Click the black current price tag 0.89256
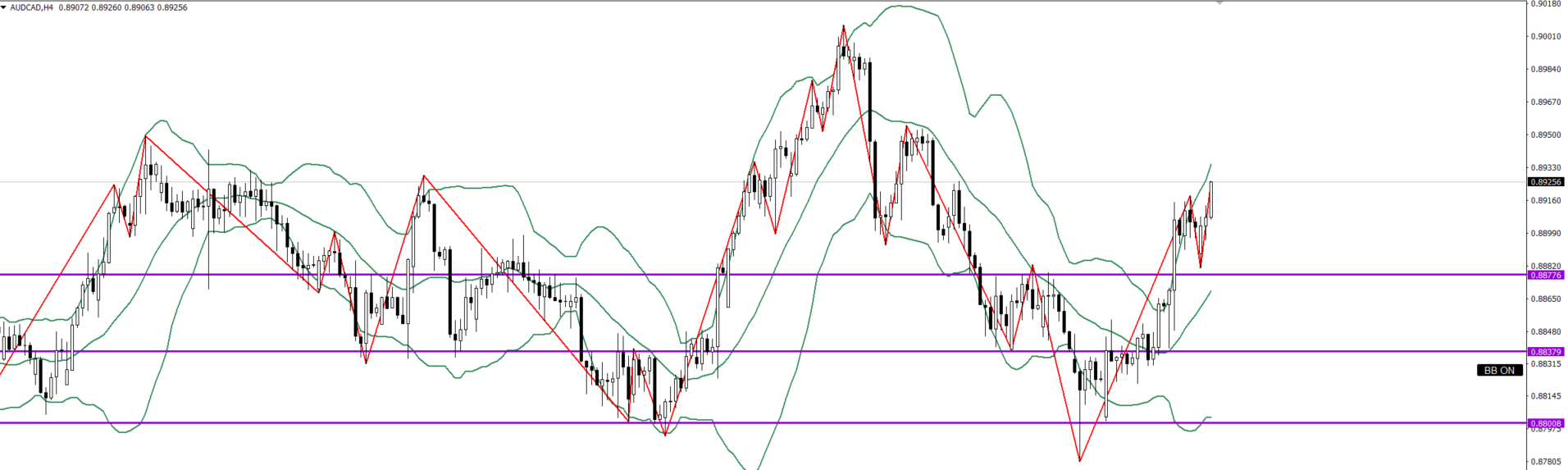 tap(1546, 182)
